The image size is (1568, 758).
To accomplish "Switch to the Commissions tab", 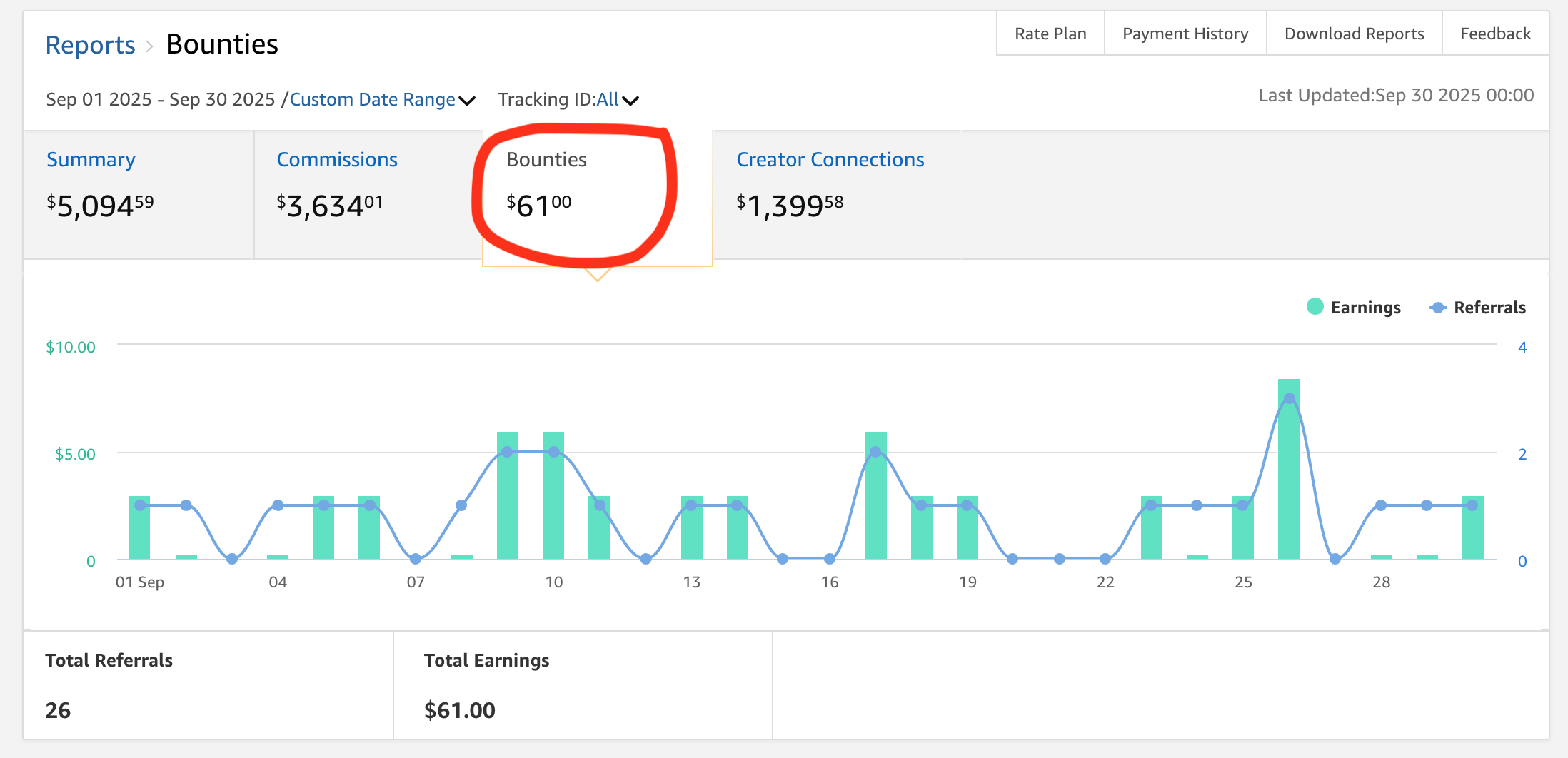I will coord(337,160).
